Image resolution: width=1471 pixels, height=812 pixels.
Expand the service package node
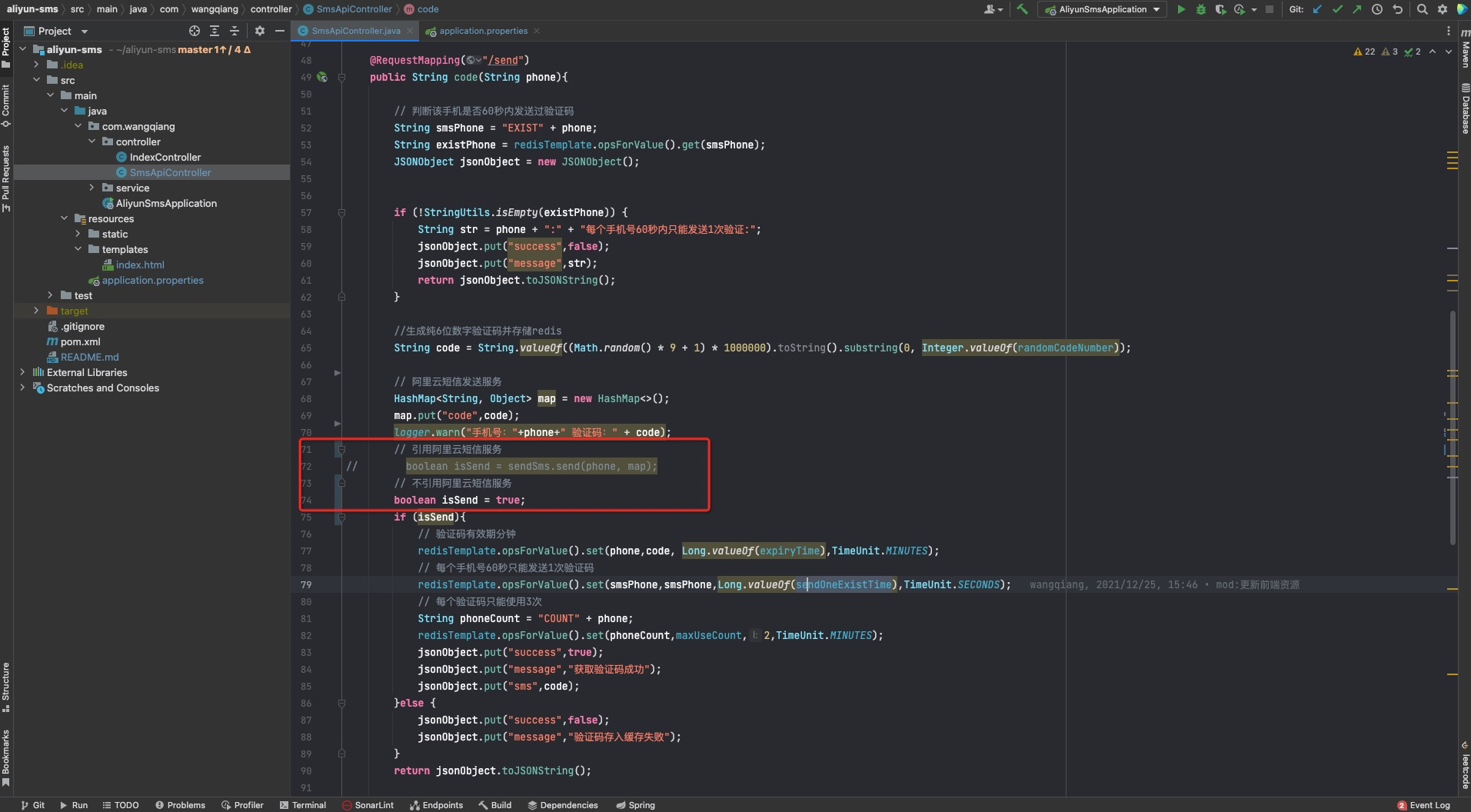[x=92, y=188]
